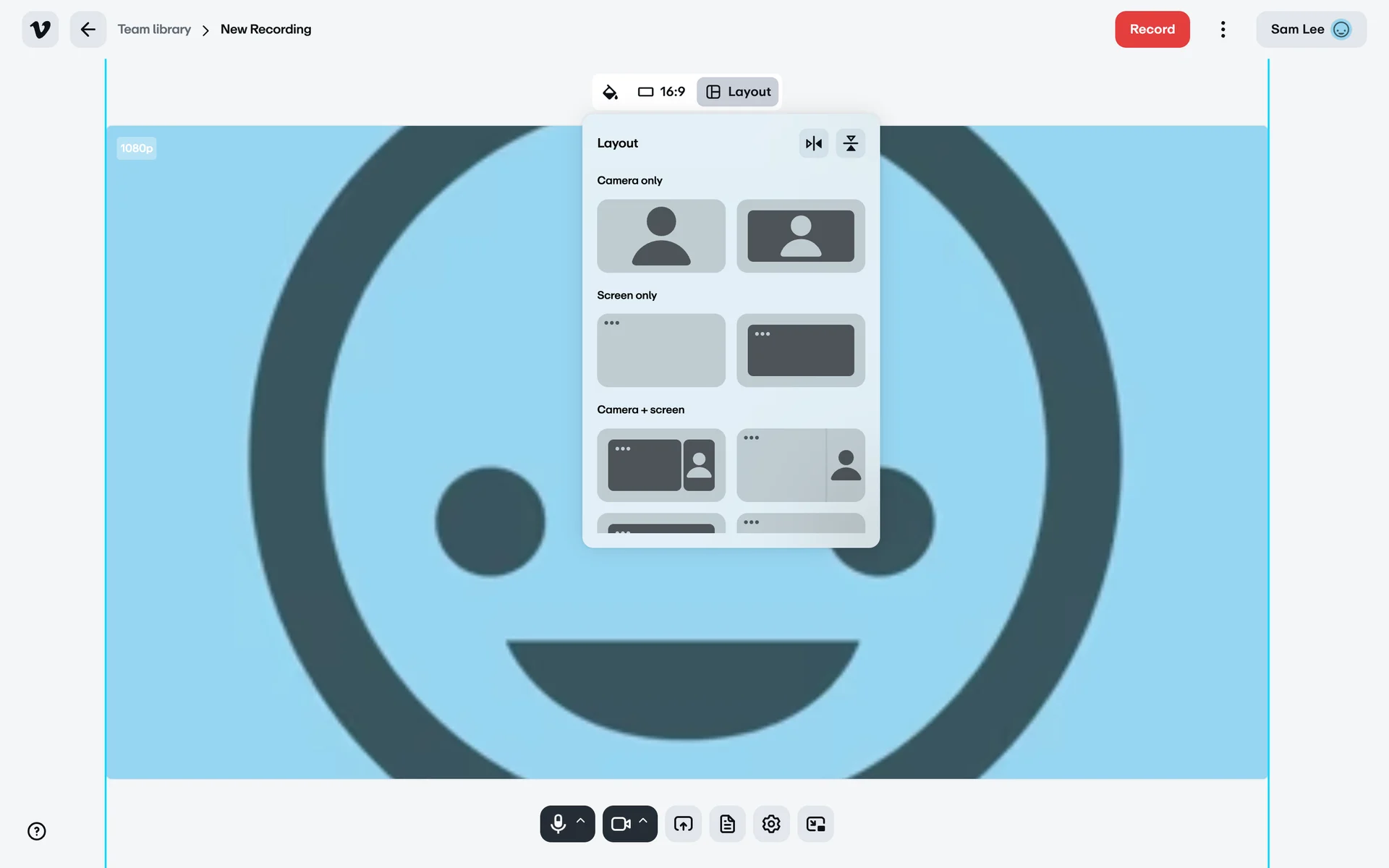Viewport: 1389px width, 868px height.
Task: Go back using the arrow button
Action: pyautogui.click(x=88, y=30)
